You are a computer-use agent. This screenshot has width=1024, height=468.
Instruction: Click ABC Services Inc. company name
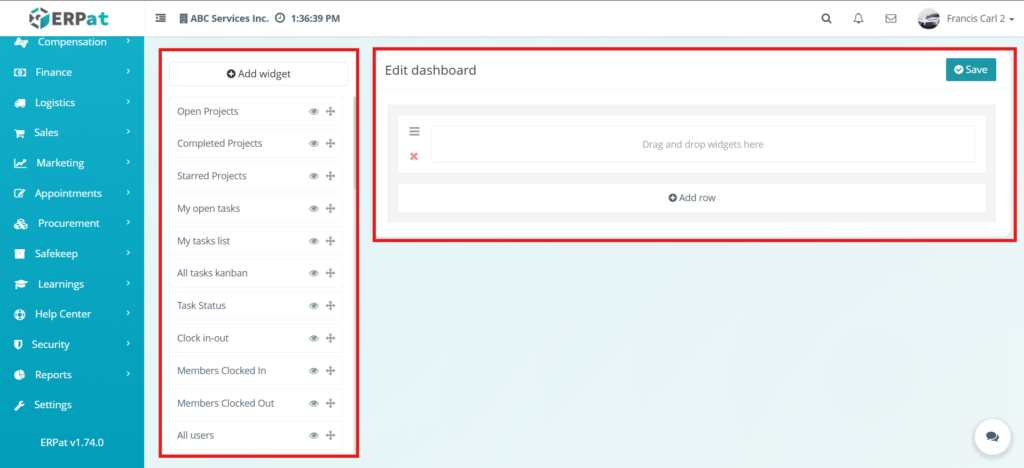tap(229, 19)
